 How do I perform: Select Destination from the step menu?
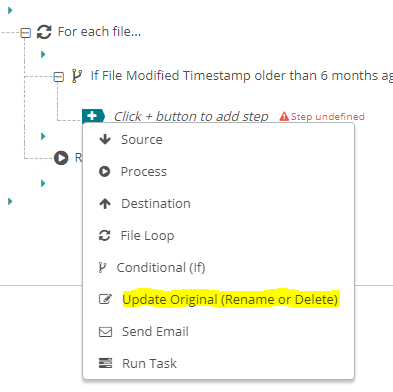tap(218, 203)
